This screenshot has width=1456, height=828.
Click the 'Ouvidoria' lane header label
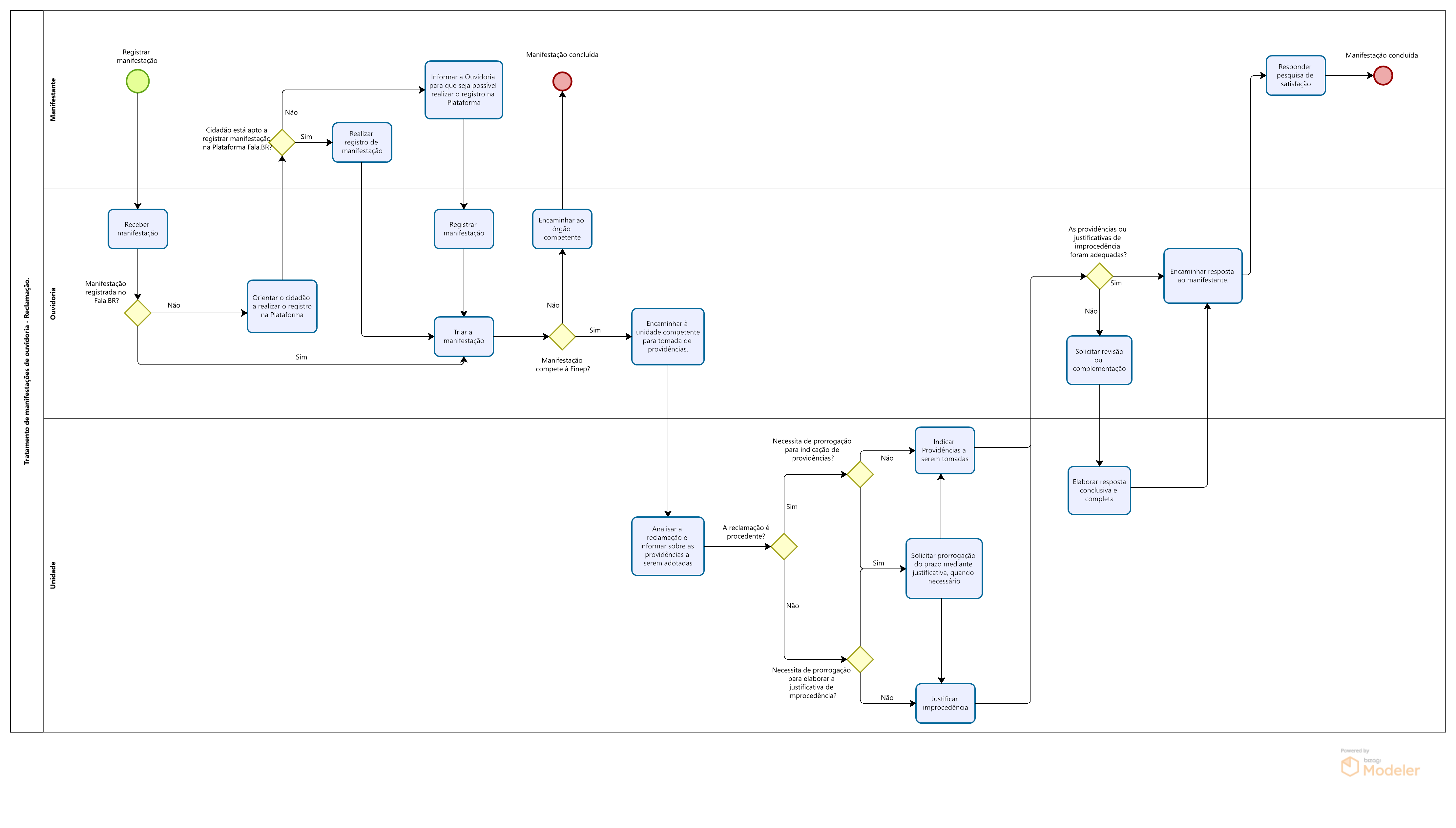[x=53, y=304]
